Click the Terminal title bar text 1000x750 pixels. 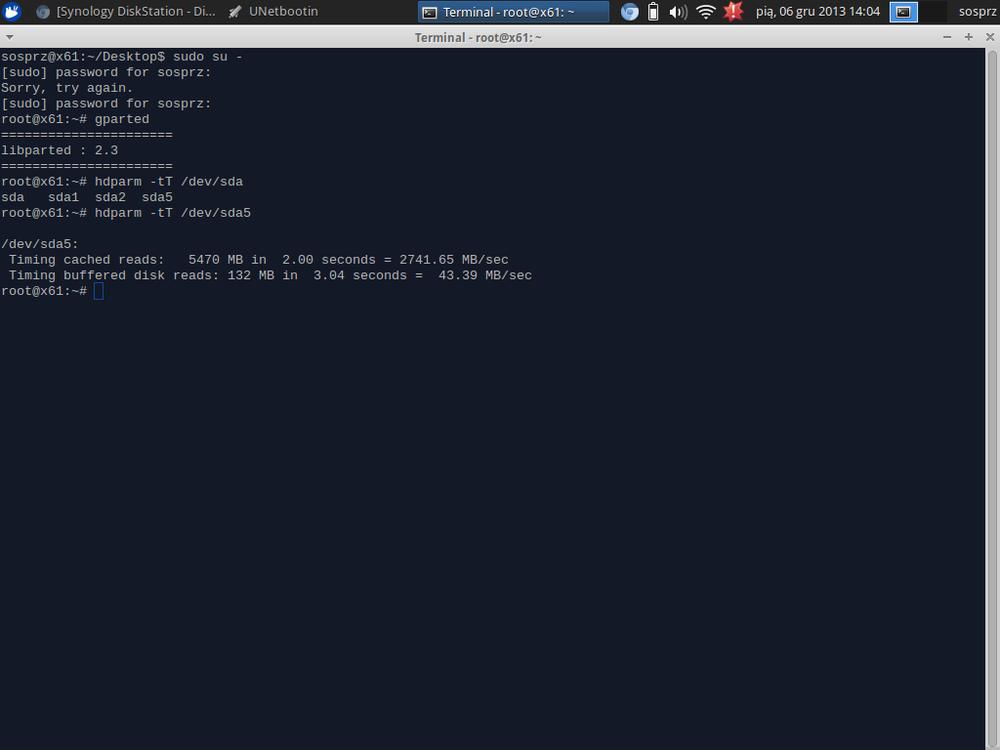[x=478, y=38]
